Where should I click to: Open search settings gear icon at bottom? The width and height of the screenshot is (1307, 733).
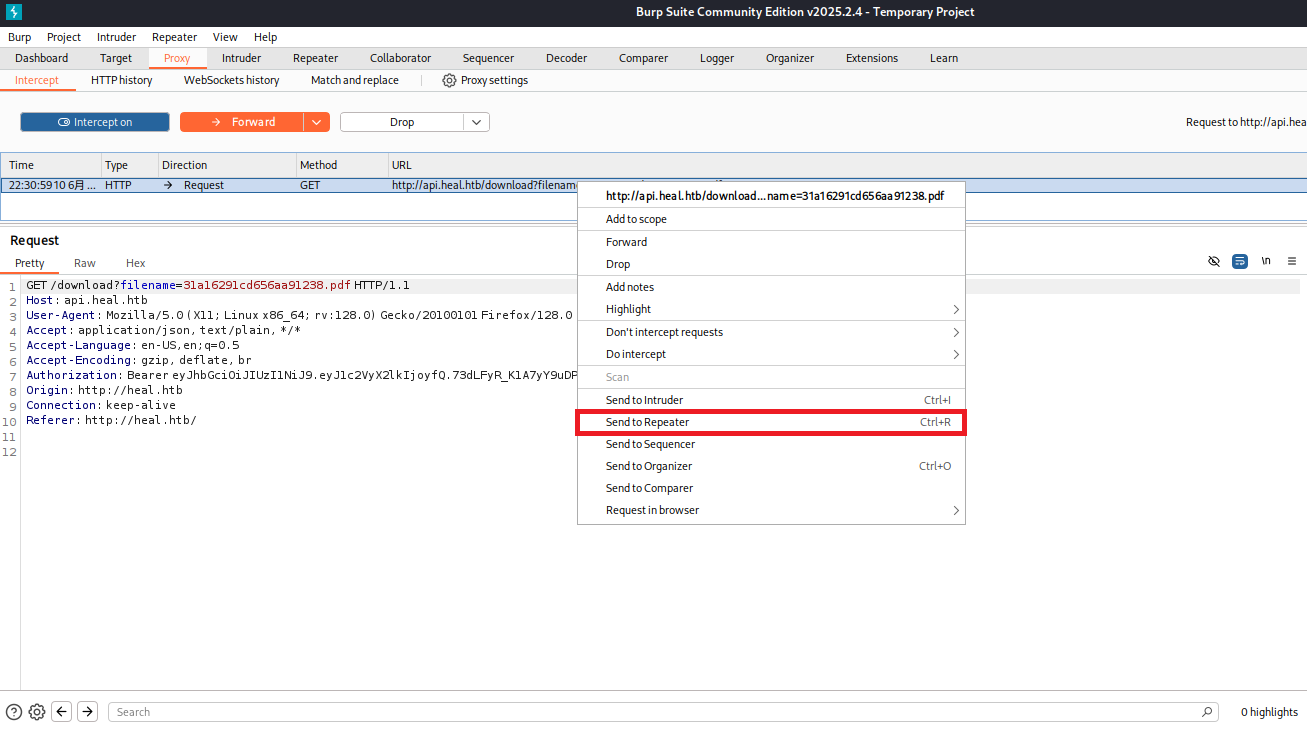coord(37,712)
